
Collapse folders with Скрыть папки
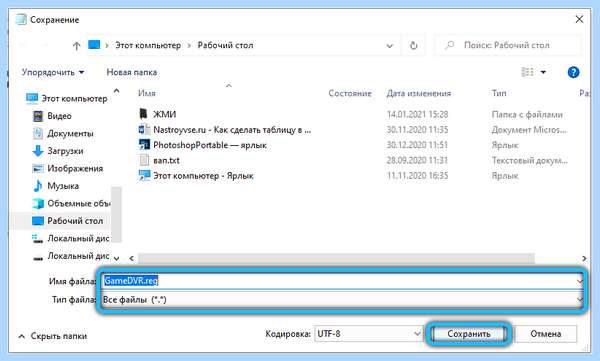pyautogui.click(x=53, y=336)
